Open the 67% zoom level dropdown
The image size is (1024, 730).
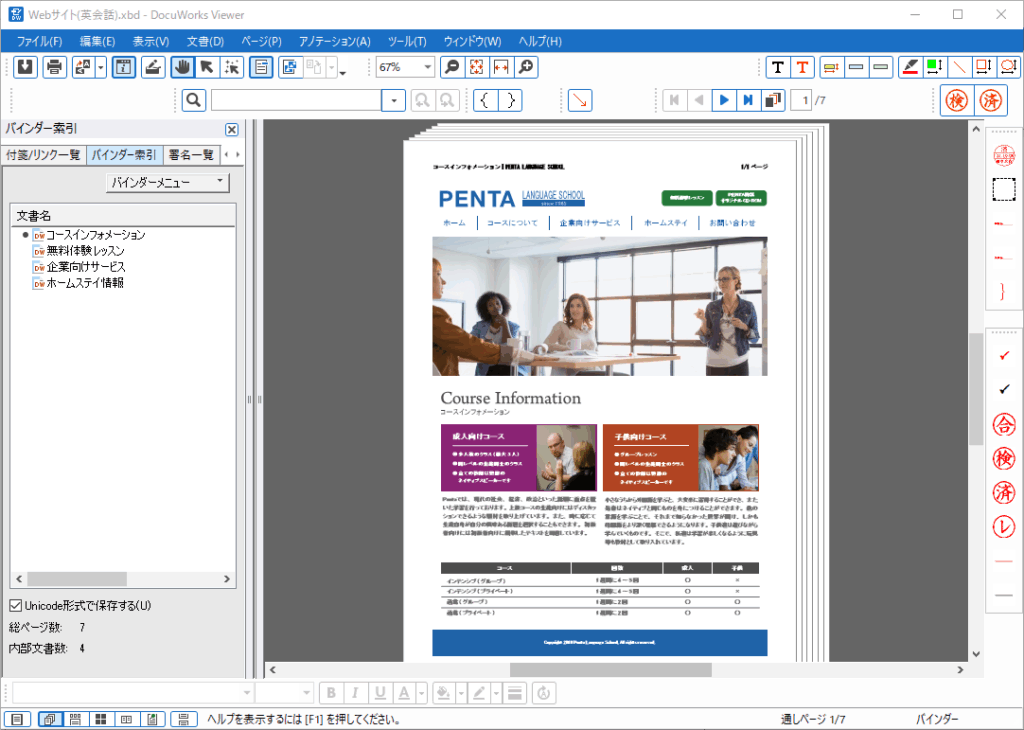coord(428,67)
